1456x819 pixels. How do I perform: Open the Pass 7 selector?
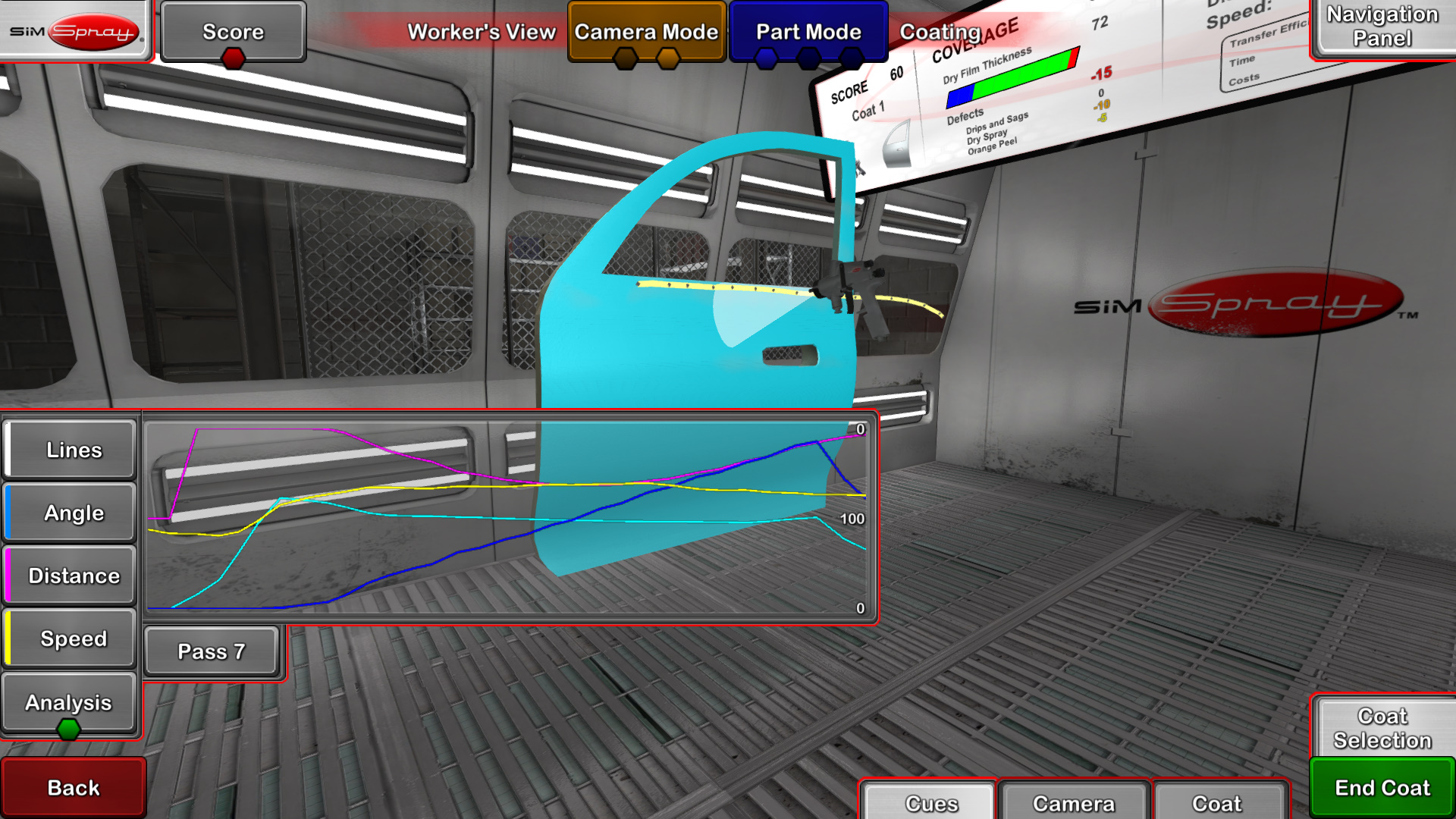click(211, 651)
